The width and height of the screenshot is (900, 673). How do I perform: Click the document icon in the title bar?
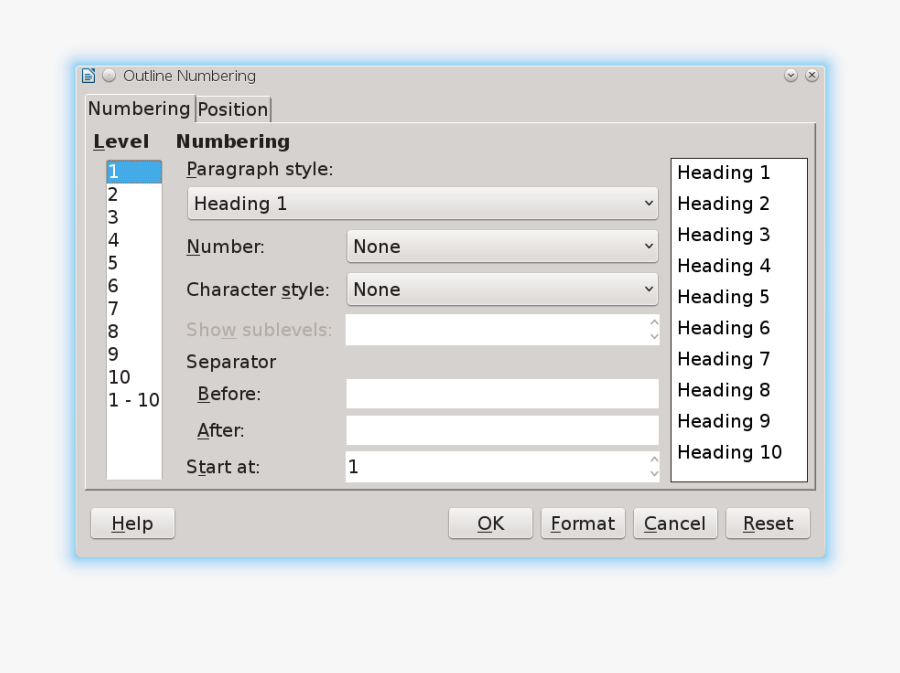[x=87, y=75]
